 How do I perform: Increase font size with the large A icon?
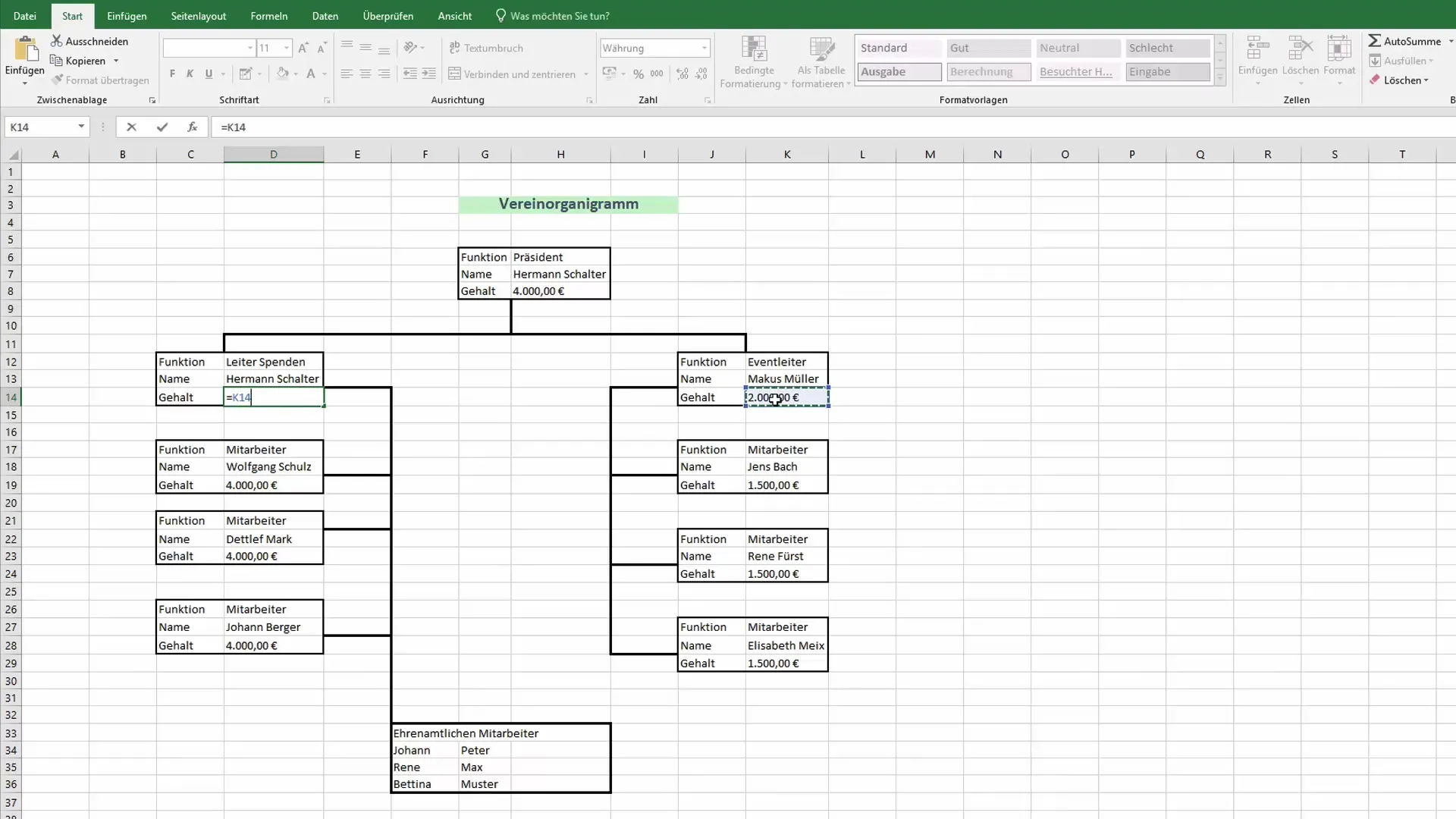[x=303, y=48]
